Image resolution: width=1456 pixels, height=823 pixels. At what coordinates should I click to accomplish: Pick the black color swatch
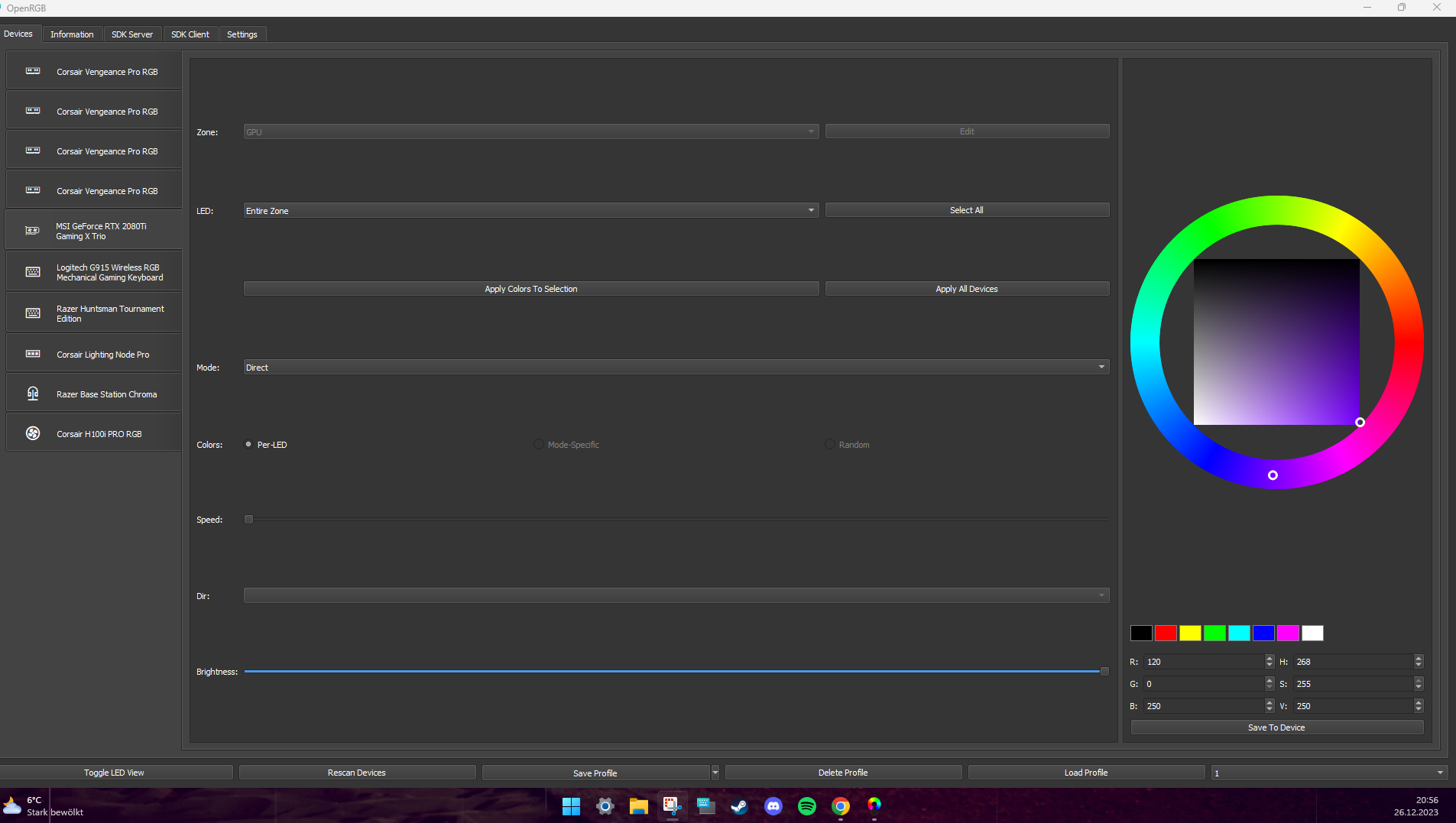coord(1141,633)
